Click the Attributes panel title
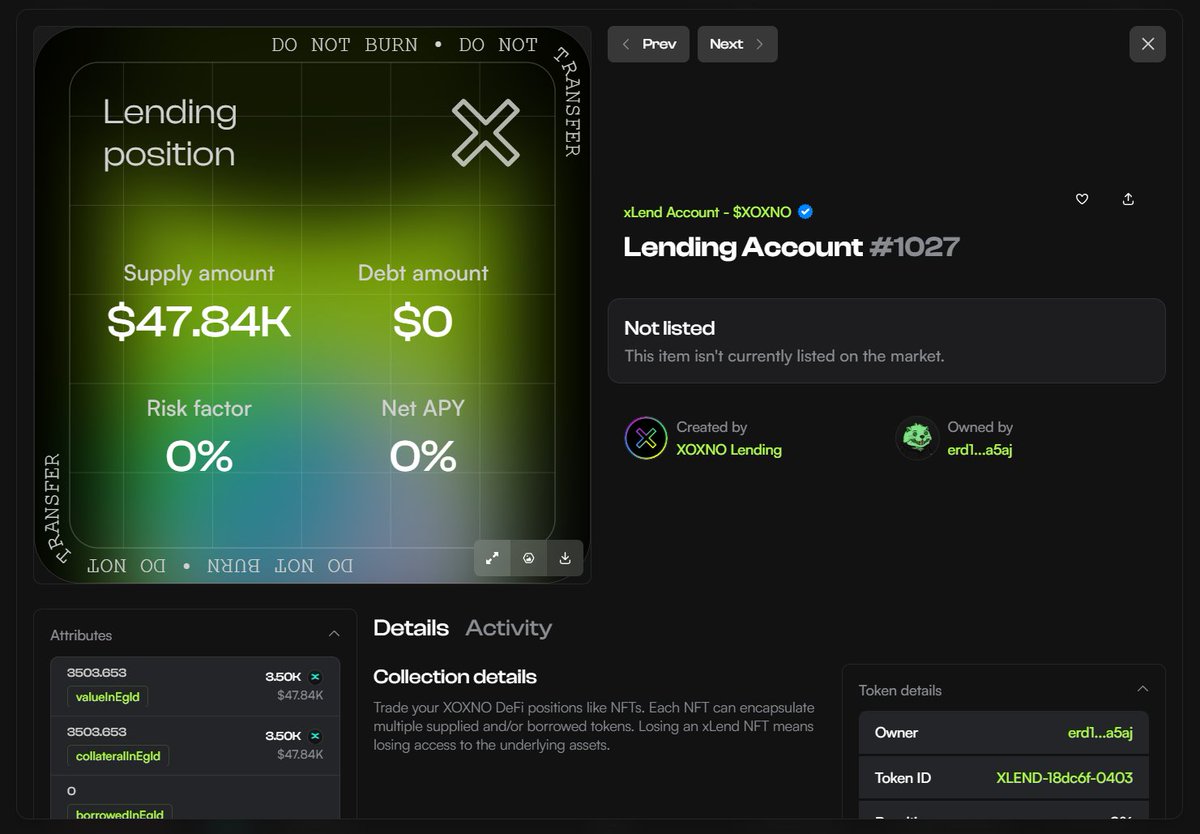Screen dimensions: 1200x834 pos(81,635)
